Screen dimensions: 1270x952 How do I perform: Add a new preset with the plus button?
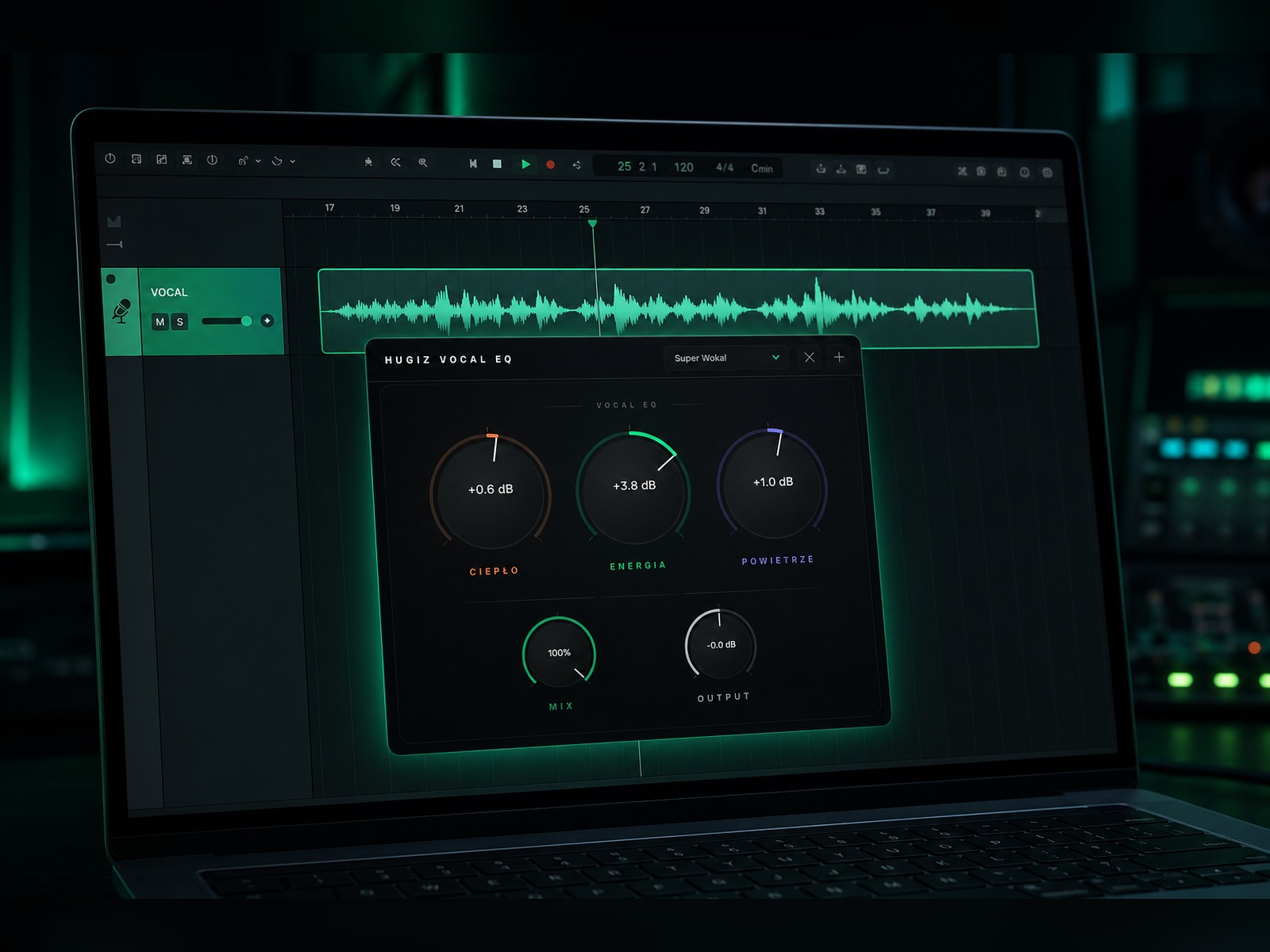click(x=839, y=357)
